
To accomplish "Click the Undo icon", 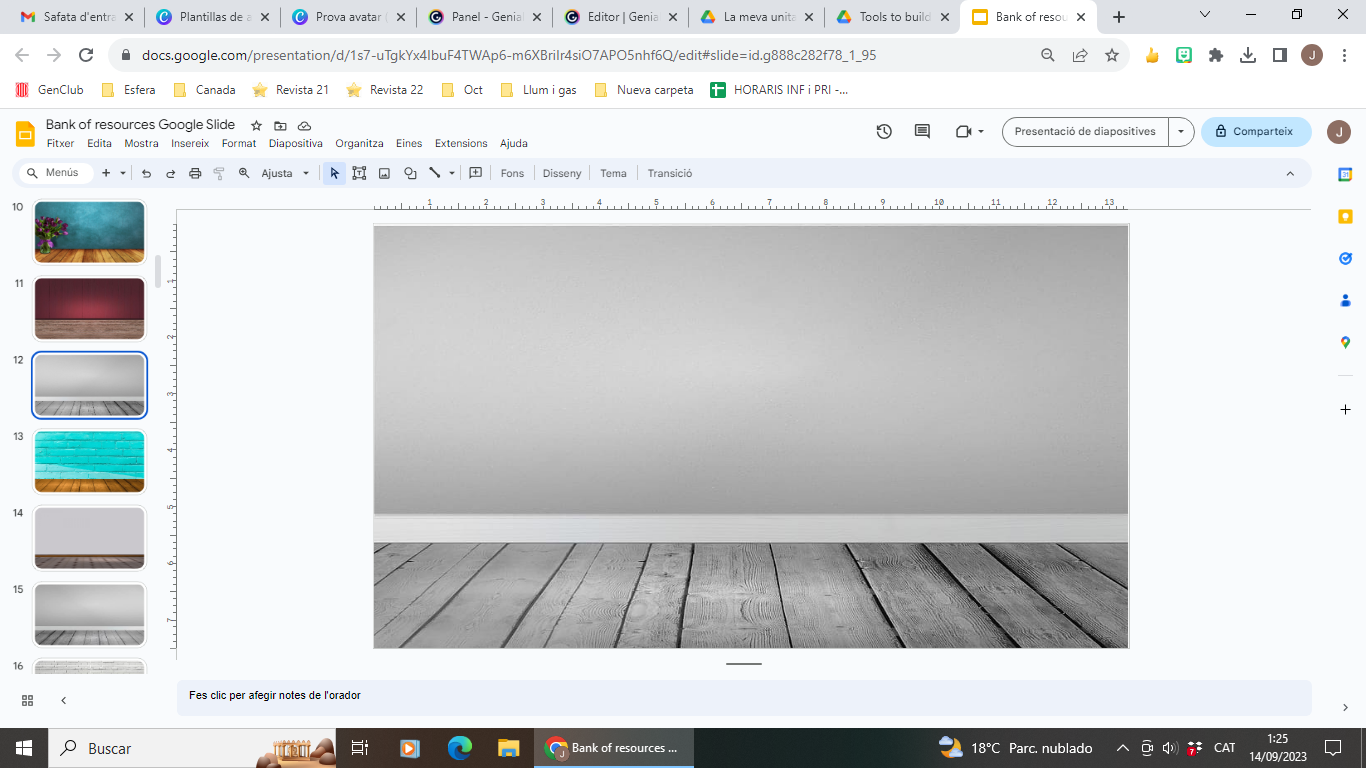I will (x=146, y=173).
